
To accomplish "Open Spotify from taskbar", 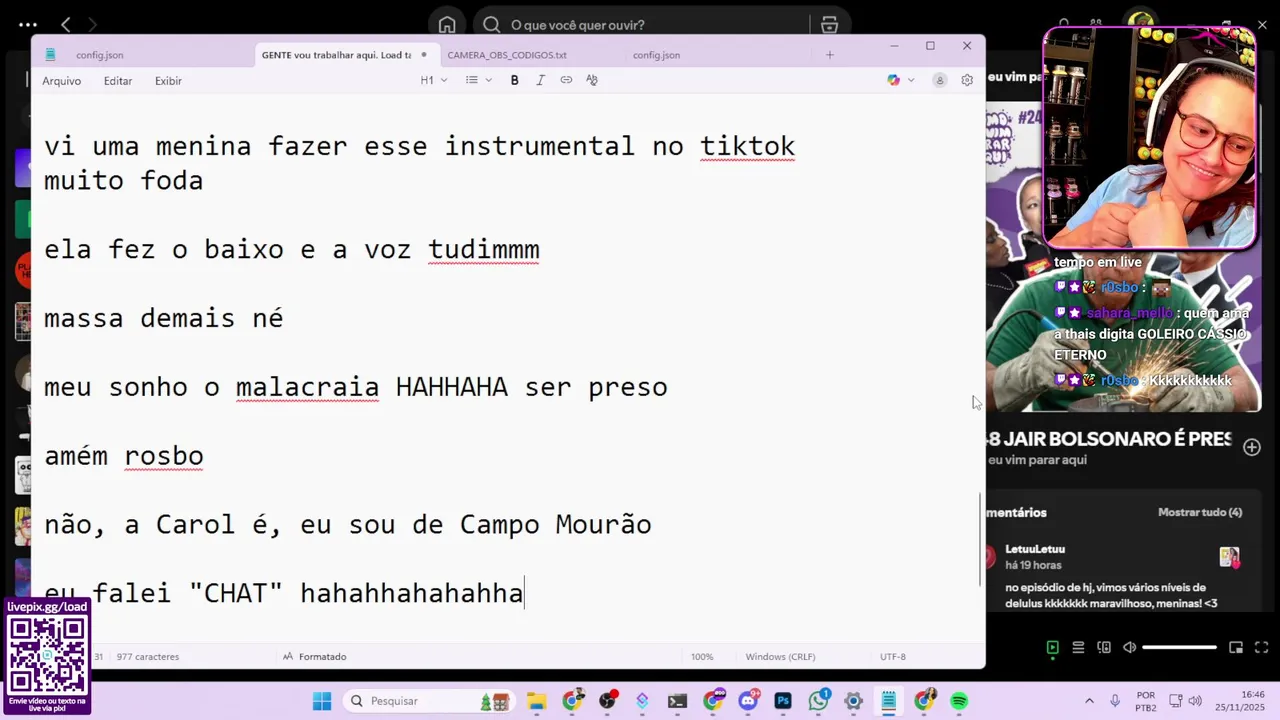I will point(959,701).
